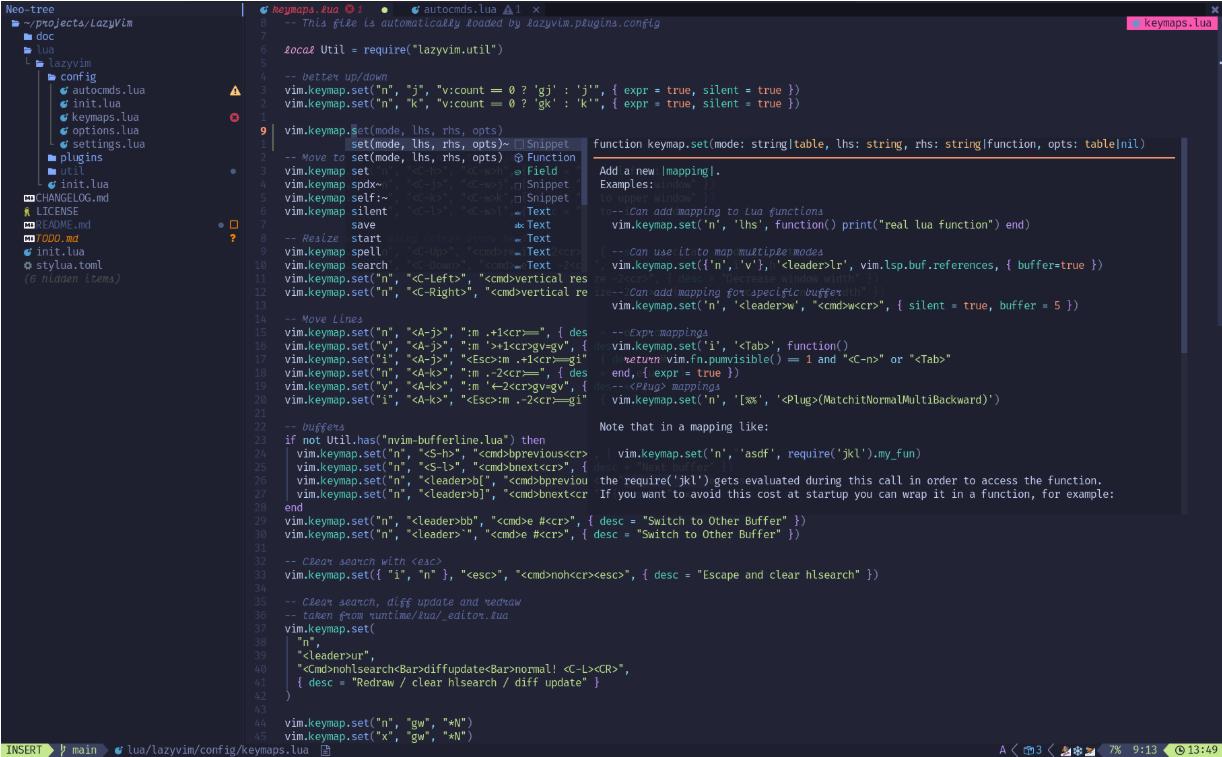The image size is (1222, 757).
Task: Click the LICENSE file icon in Neo-tree
Action: point(28,211)
